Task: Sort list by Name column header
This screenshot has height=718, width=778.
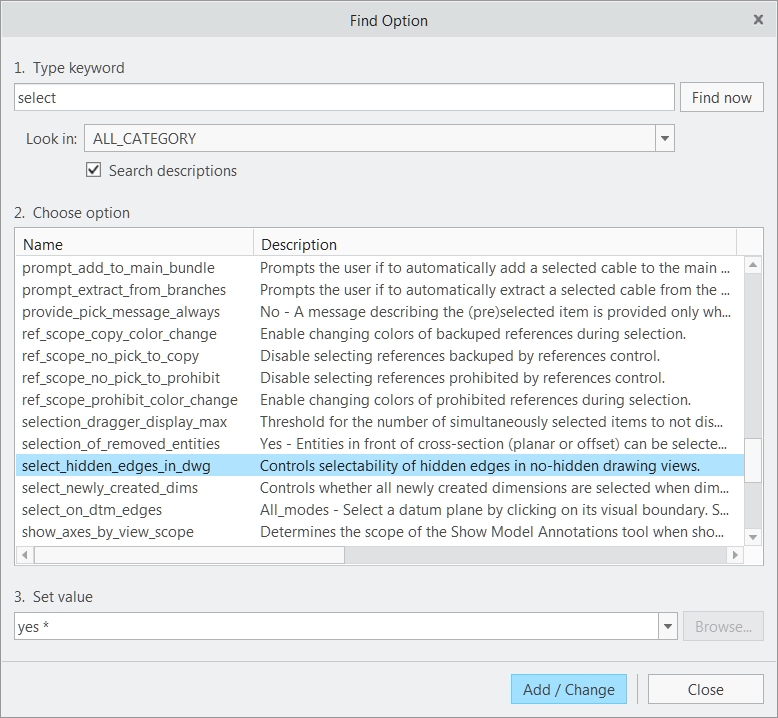Action: [x=134, y=244]
